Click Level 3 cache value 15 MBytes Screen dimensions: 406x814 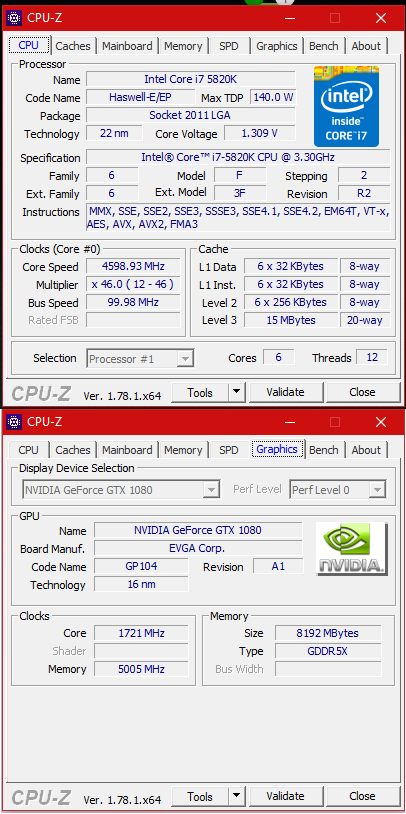tap(291, 320)
